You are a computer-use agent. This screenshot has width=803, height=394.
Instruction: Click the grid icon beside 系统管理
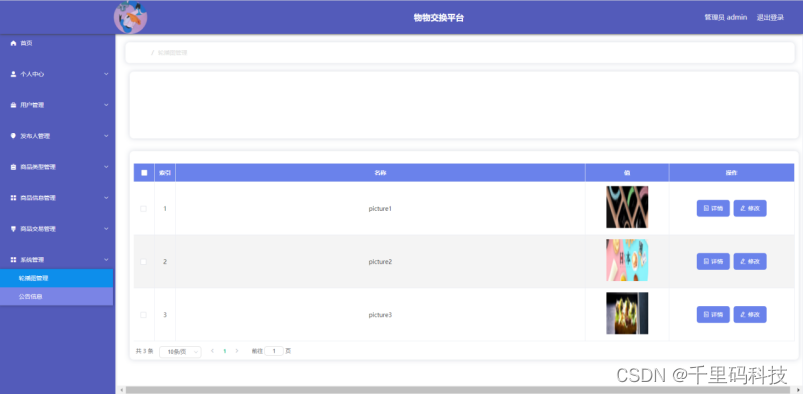[x=13, y=260]
